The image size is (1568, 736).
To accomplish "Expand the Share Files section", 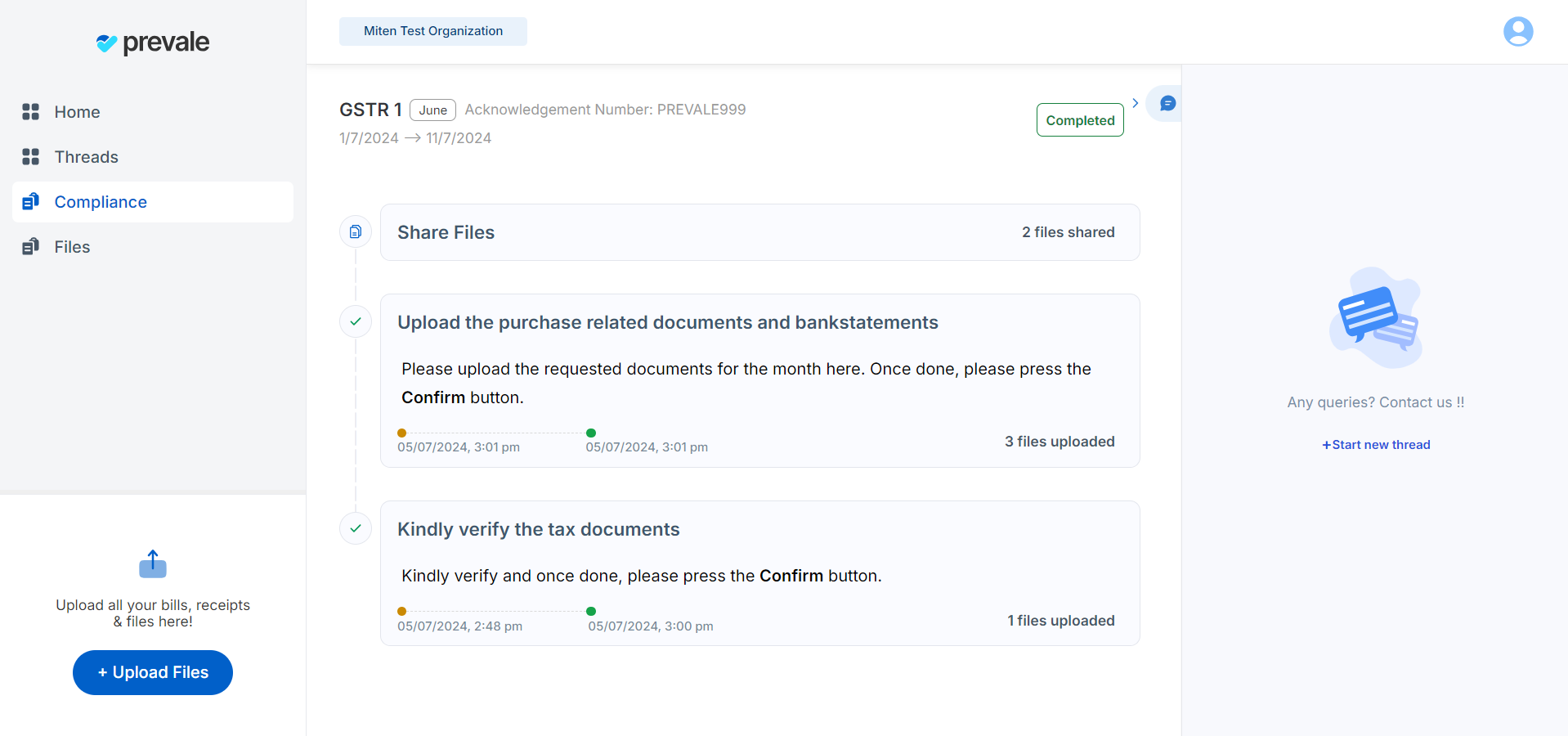I will tap(759, 232).
